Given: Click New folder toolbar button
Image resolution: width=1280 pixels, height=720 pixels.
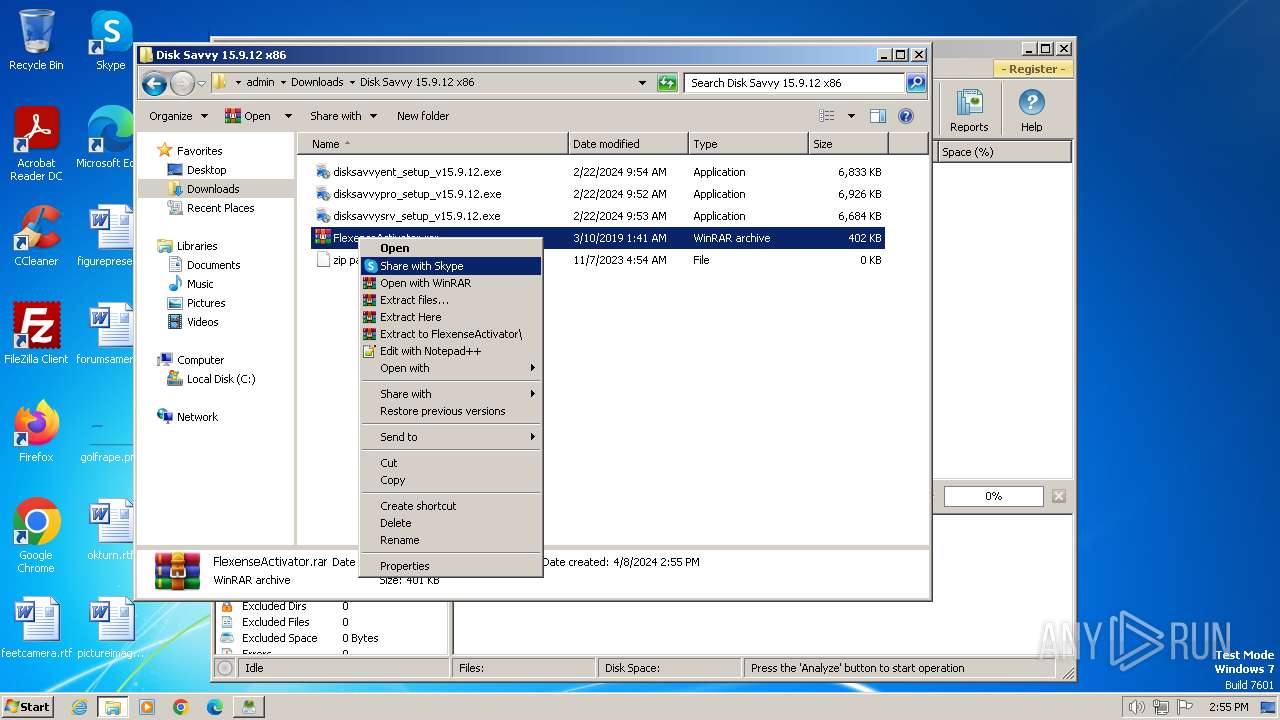Looking at the screenshot, I should click(x=423, y=116).
